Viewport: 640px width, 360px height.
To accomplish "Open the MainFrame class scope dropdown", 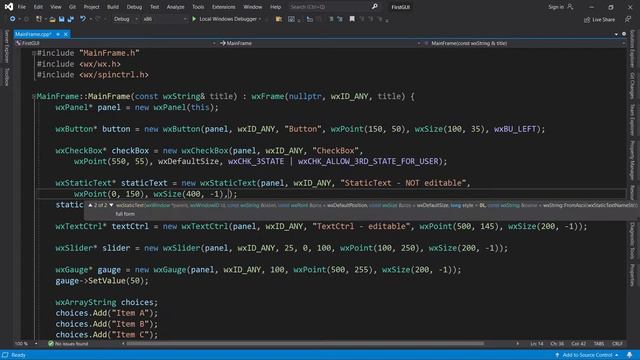I will [320, 43].
